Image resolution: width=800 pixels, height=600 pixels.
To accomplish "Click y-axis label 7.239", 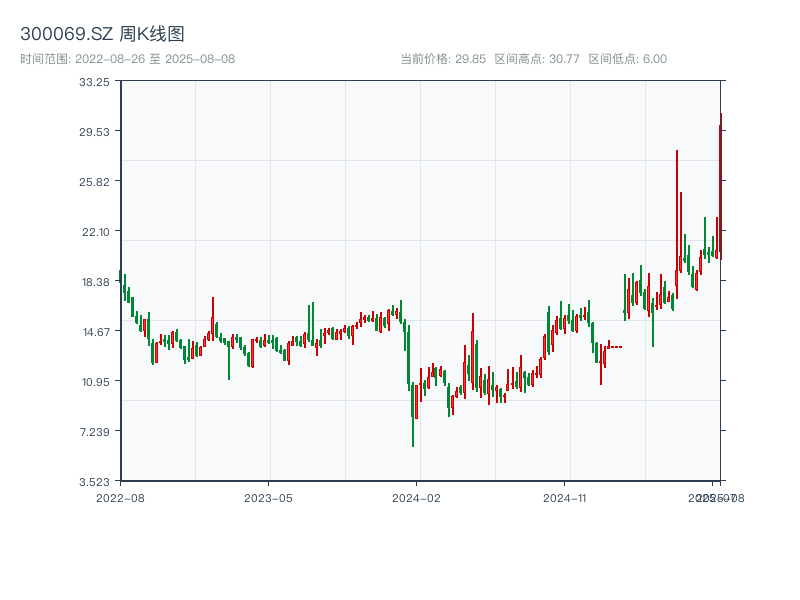I will [95, 432].
